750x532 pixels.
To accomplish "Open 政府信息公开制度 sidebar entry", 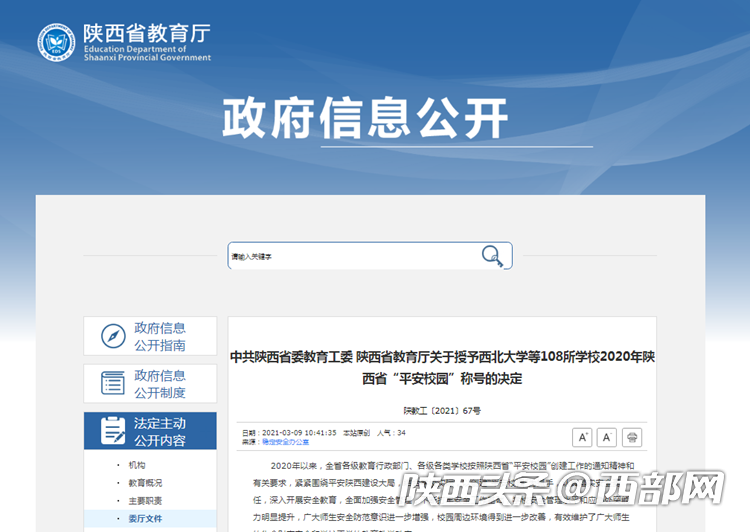I will tap(150, 383).
